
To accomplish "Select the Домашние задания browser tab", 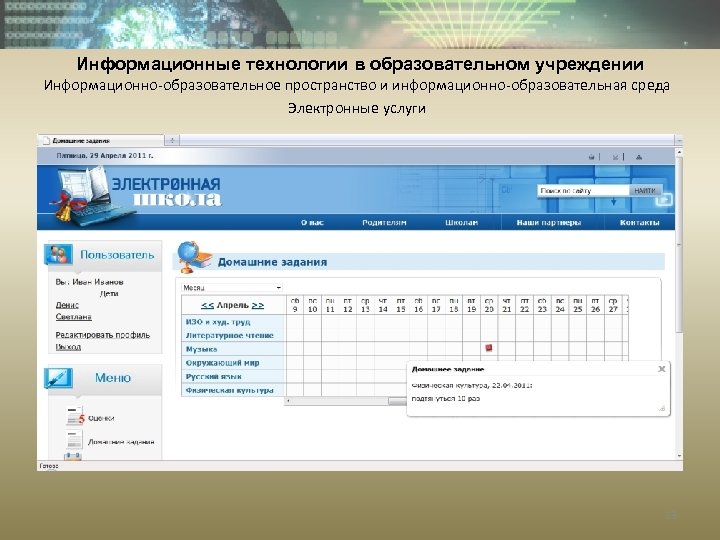I will click(x=101, y=141).
